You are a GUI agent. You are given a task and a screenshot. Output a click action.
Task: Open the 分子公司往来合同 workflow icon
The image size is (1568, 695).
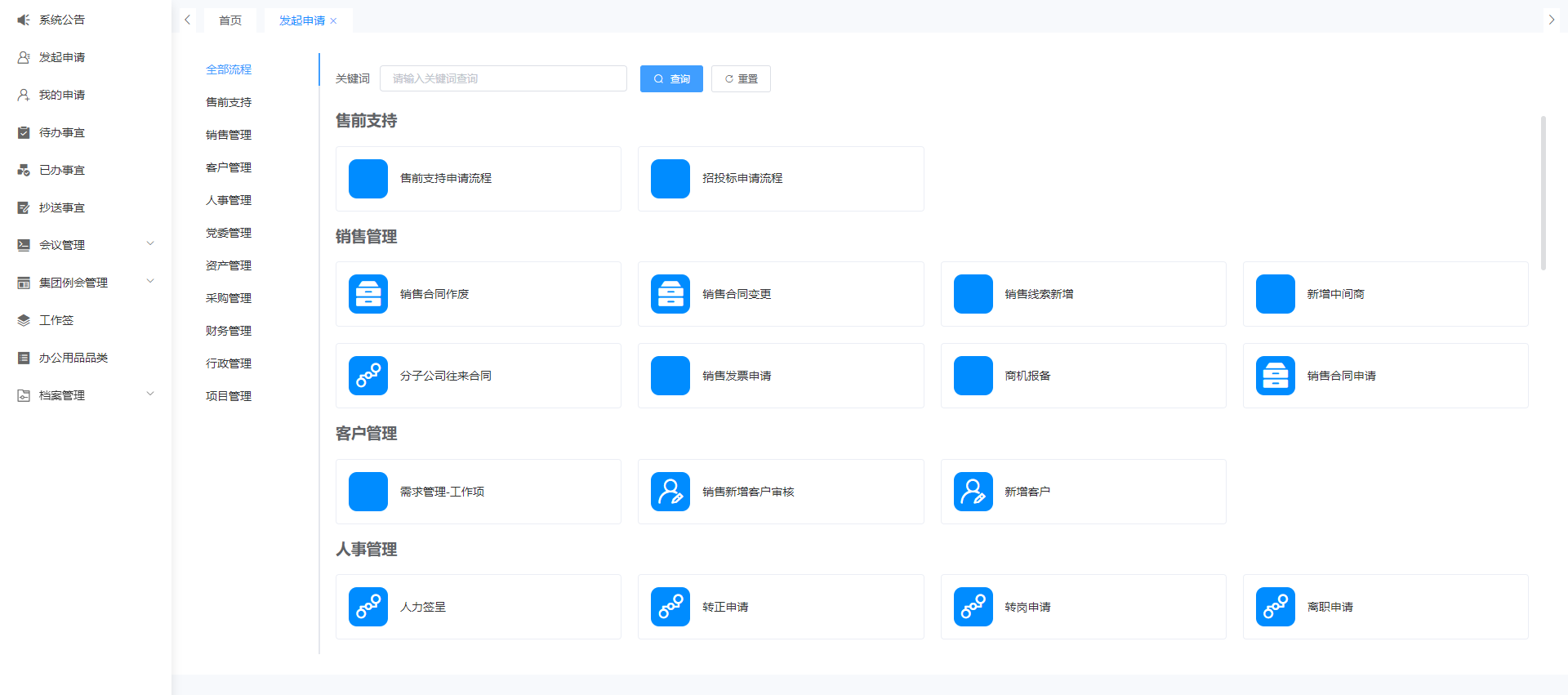pos(367,376)
